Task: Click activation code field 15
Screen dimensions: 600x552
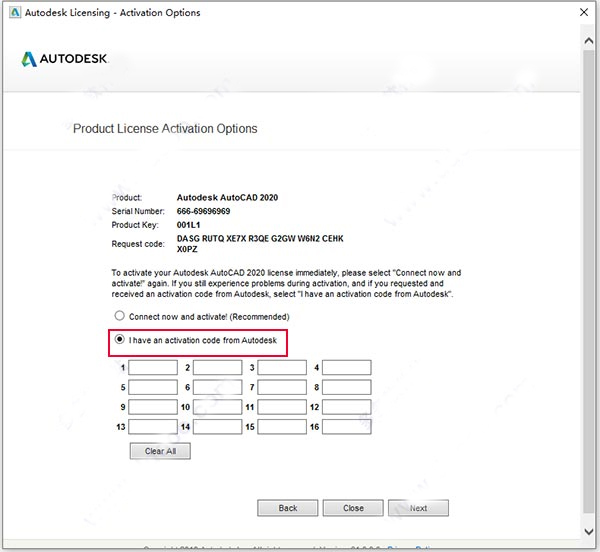Action: tap(282, 427)
